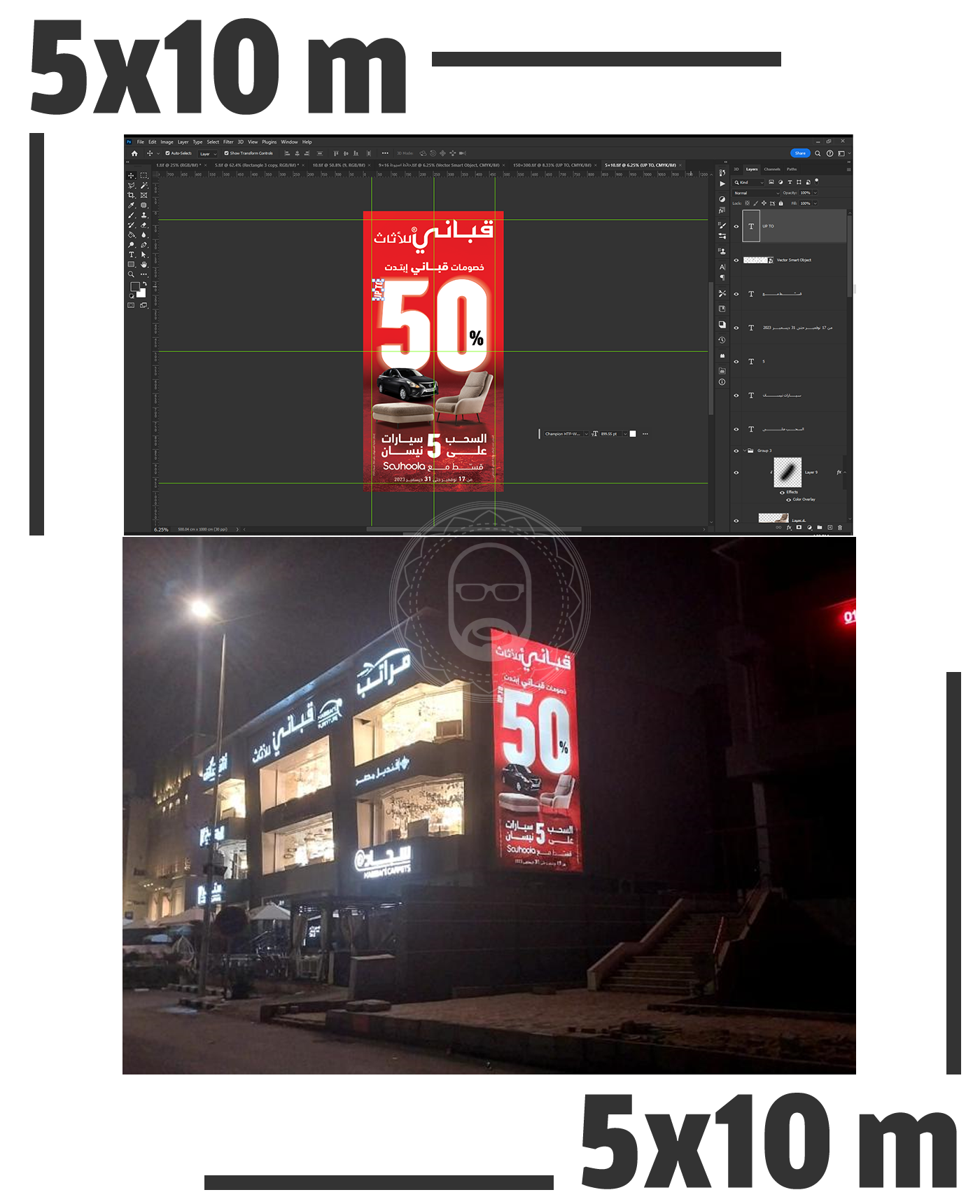Choose the Eraser tool
This screenshot has height=1204, width=980.
[143, 225]
